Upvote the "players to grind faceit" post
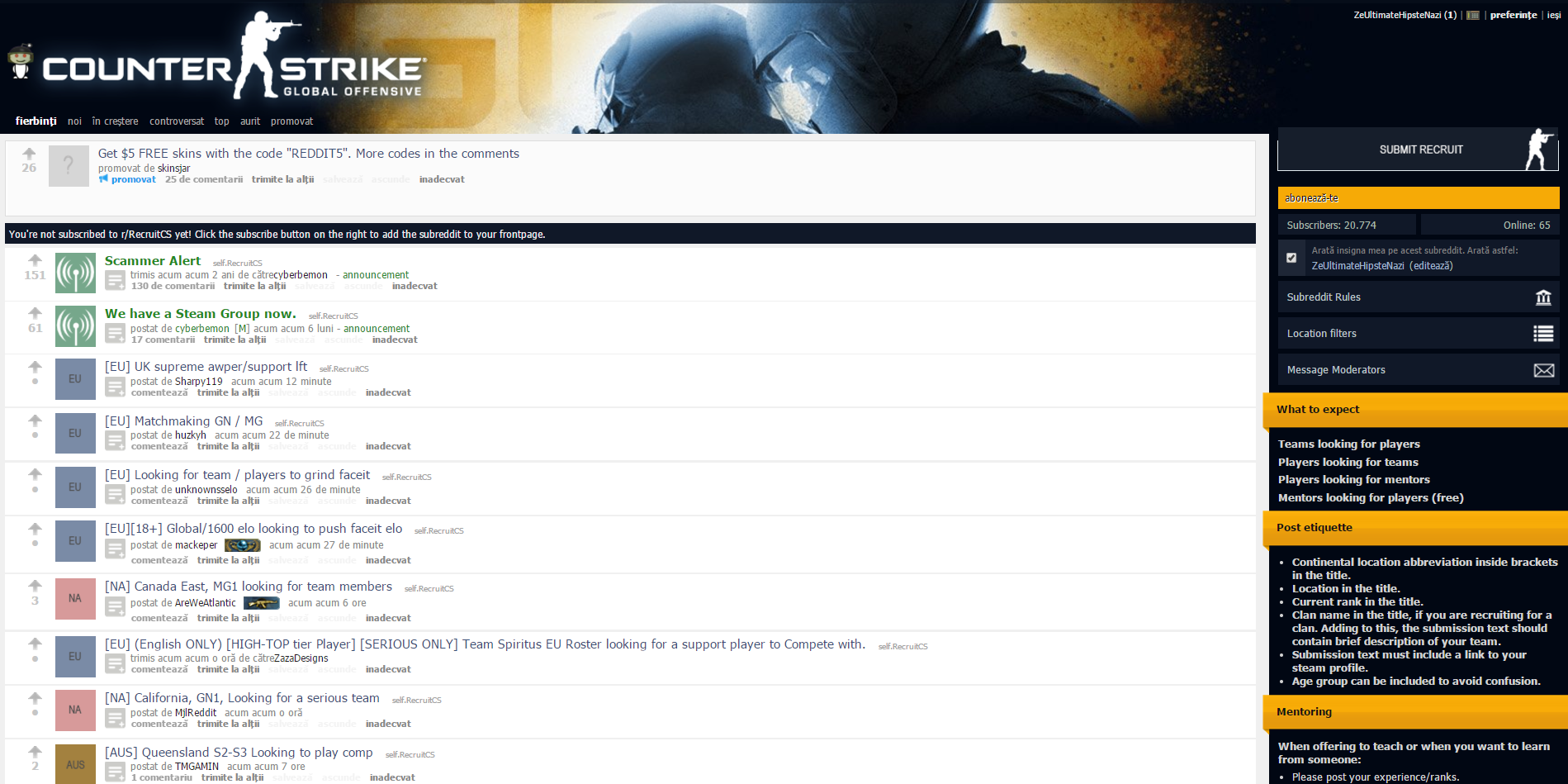The height and width of the screenshot is (784, 1568). (x=35, y=474)
